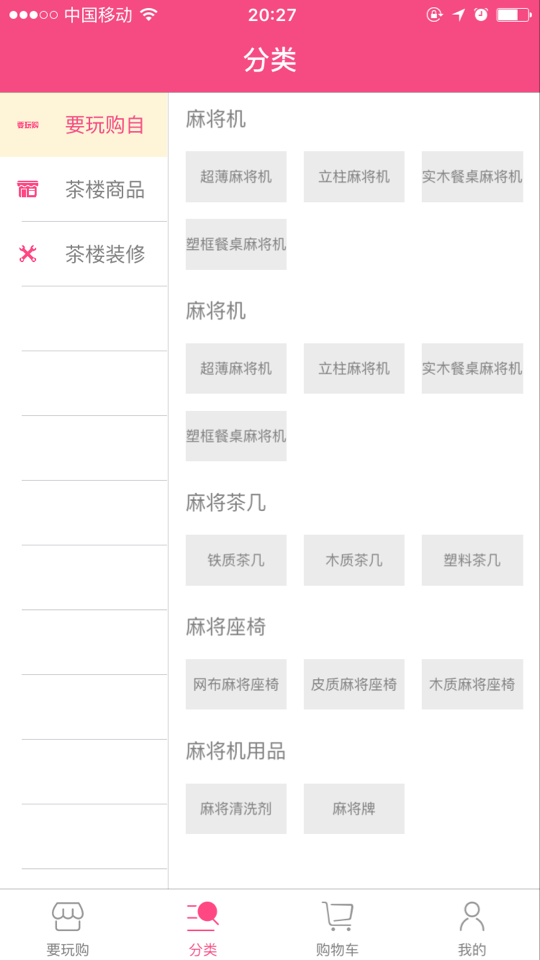The height and width of the screenshot is (960, 540).
Task: Select 麻将牌 subcategory
Action: tap(354, 809)
